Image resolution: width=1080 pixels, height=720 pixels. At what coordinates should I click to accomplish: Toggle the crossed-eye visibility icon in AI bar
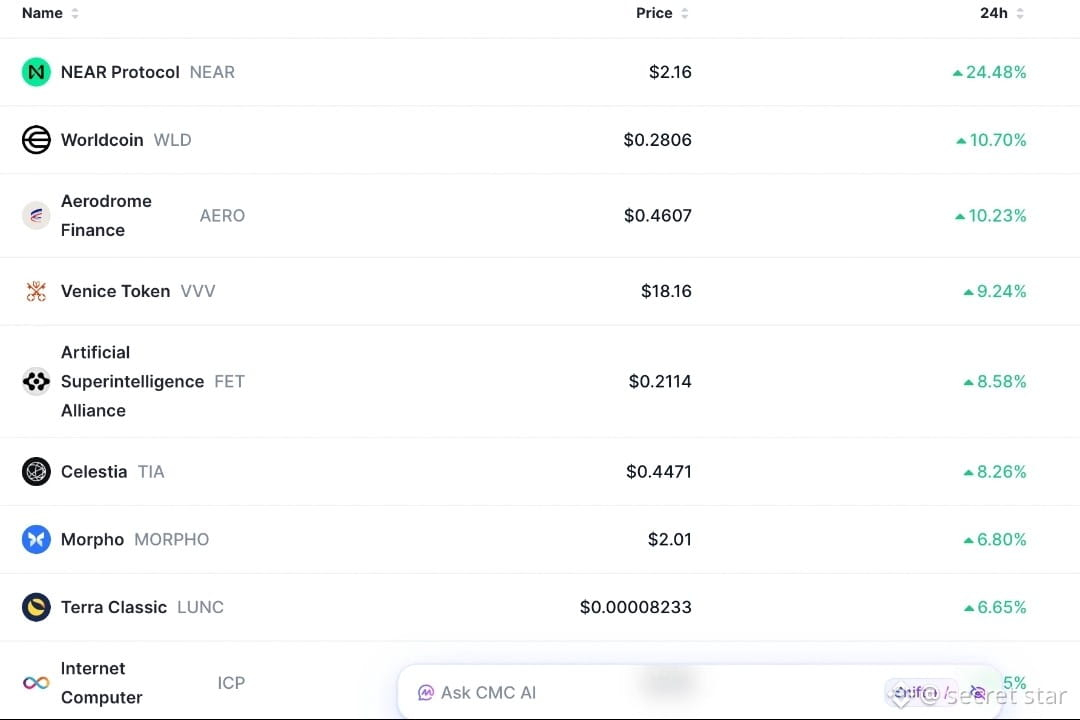[978, 692]
